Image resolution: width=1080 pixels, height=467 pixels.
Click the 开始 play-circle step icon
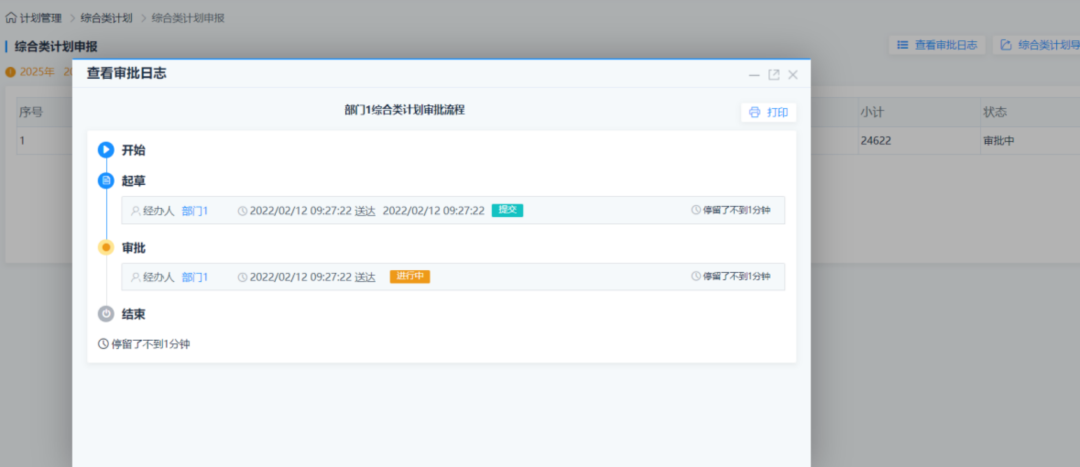pos(106,150)
